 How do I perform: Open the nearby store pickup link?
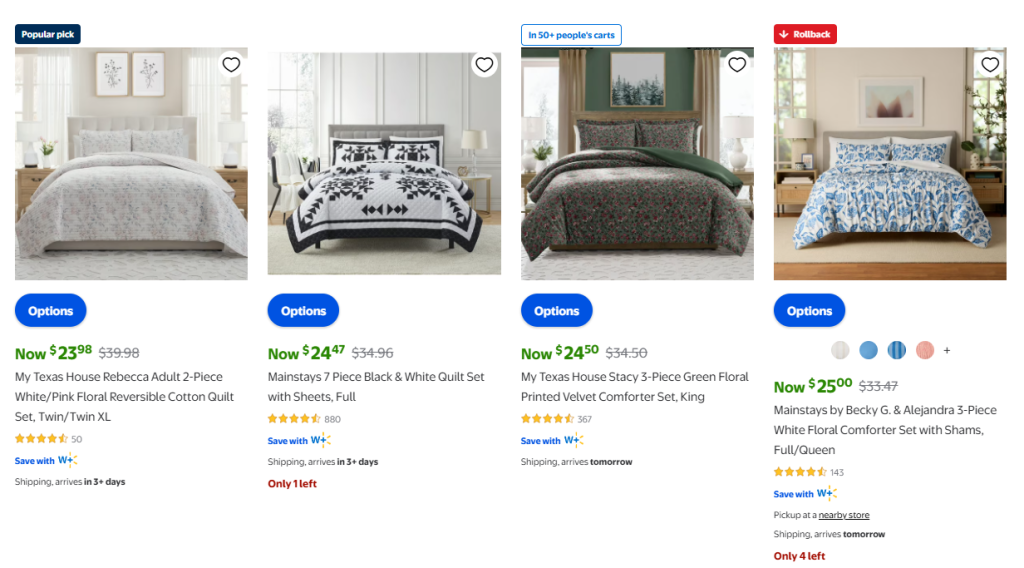[844, 515]
